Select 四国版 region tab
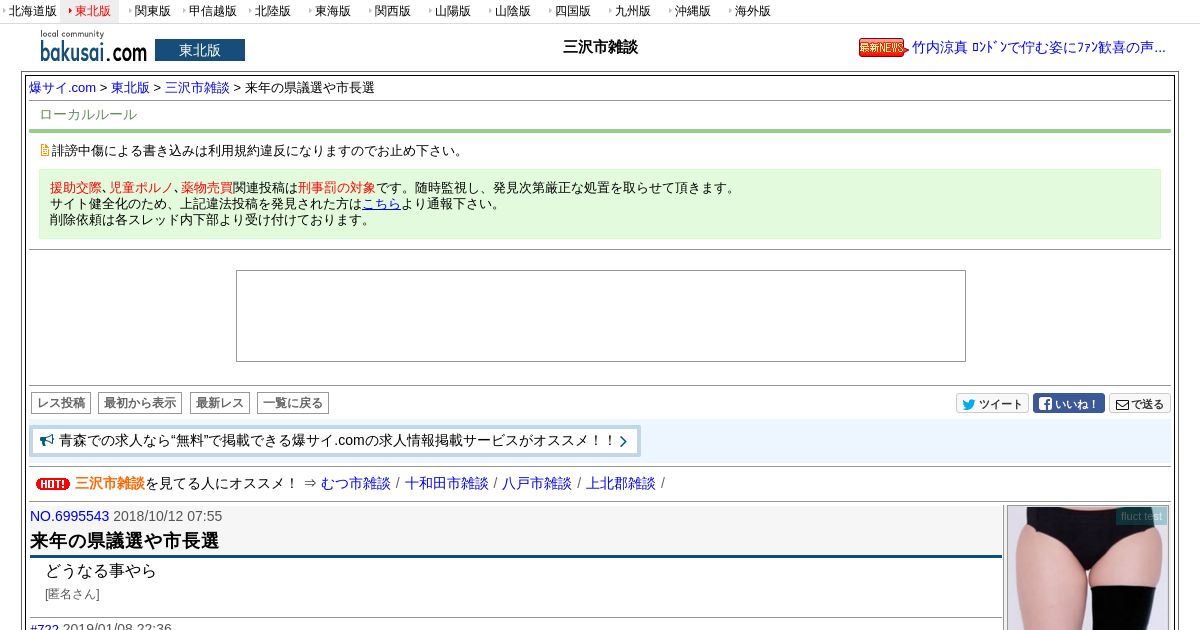The height and width of the screenshot is (630, 1200). pos(570,11)
